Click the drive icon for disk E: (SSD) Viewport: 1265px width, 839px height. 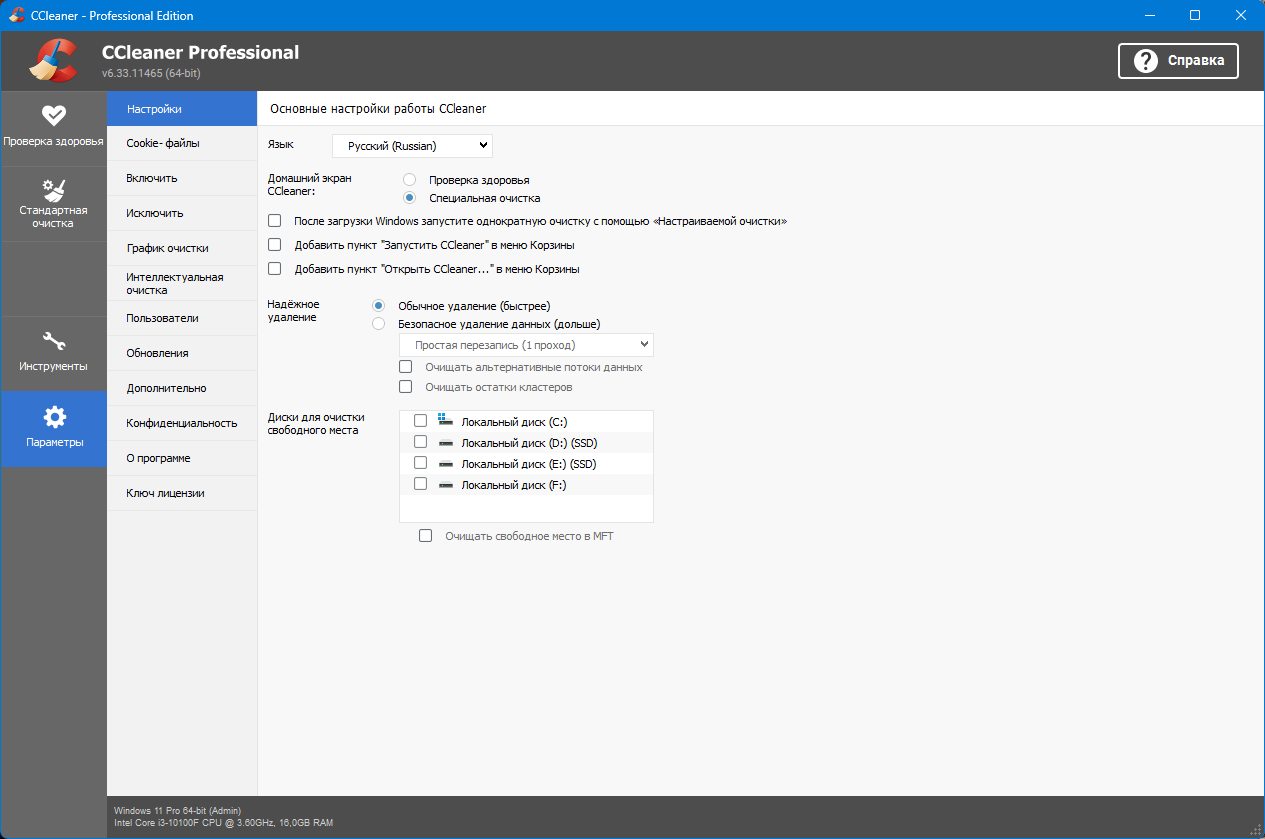445,464
